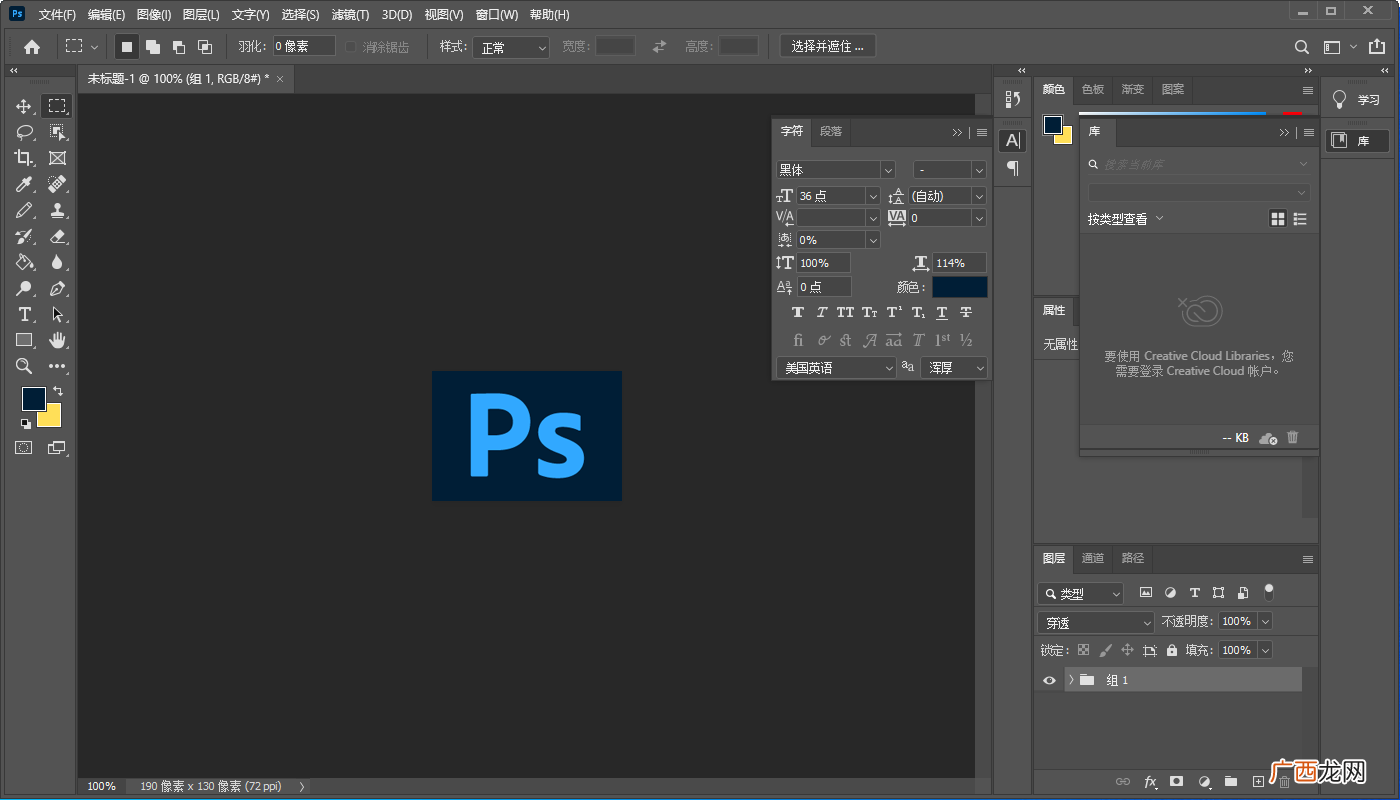The width and height of the screenshot is (1400, 800).
Task: Select the Rectangle shape tool
Action: point(24,340)
